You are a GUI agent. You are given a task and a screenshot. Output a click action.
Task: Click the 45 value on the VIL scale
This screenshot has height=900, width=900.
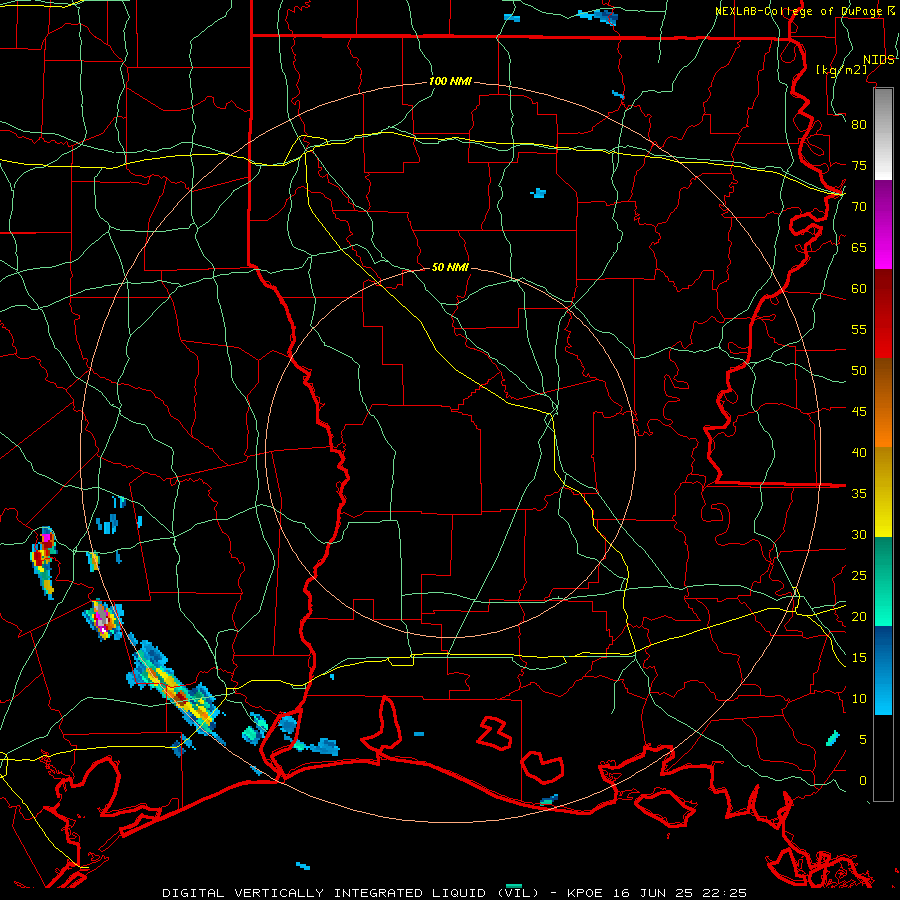[859, 412]
